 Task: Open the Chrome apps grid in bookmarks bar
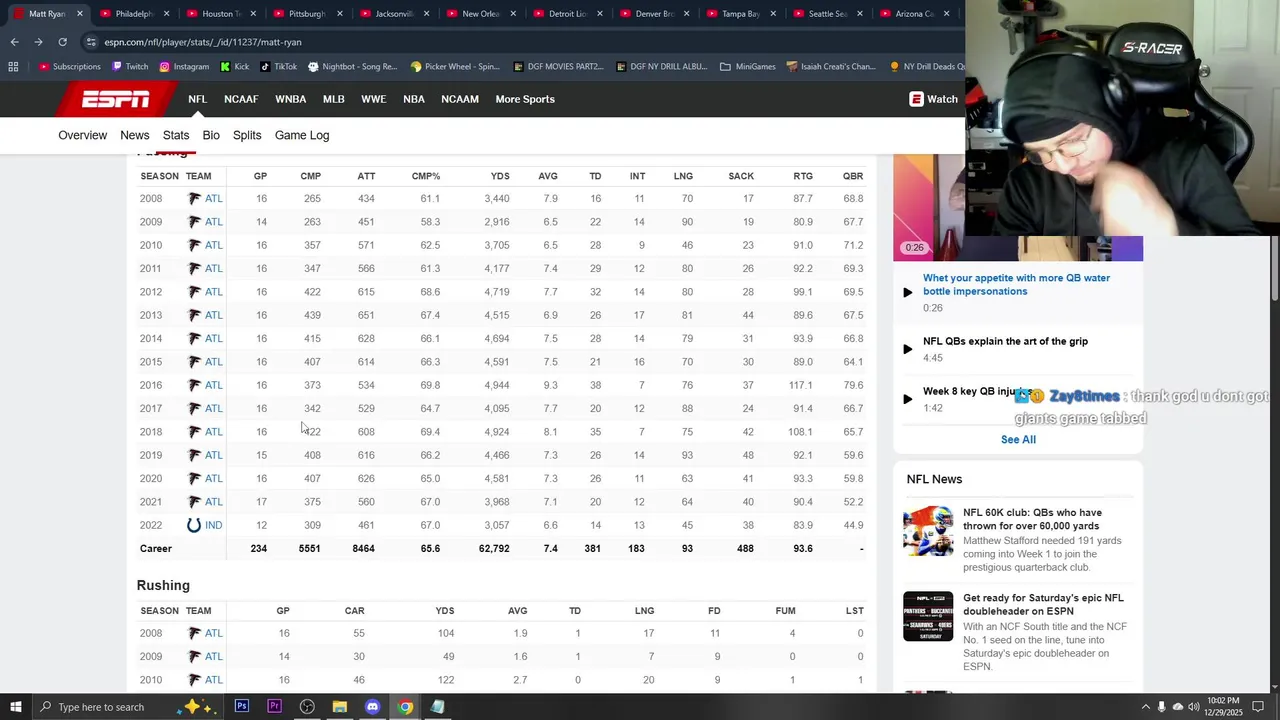click(13, 67)
